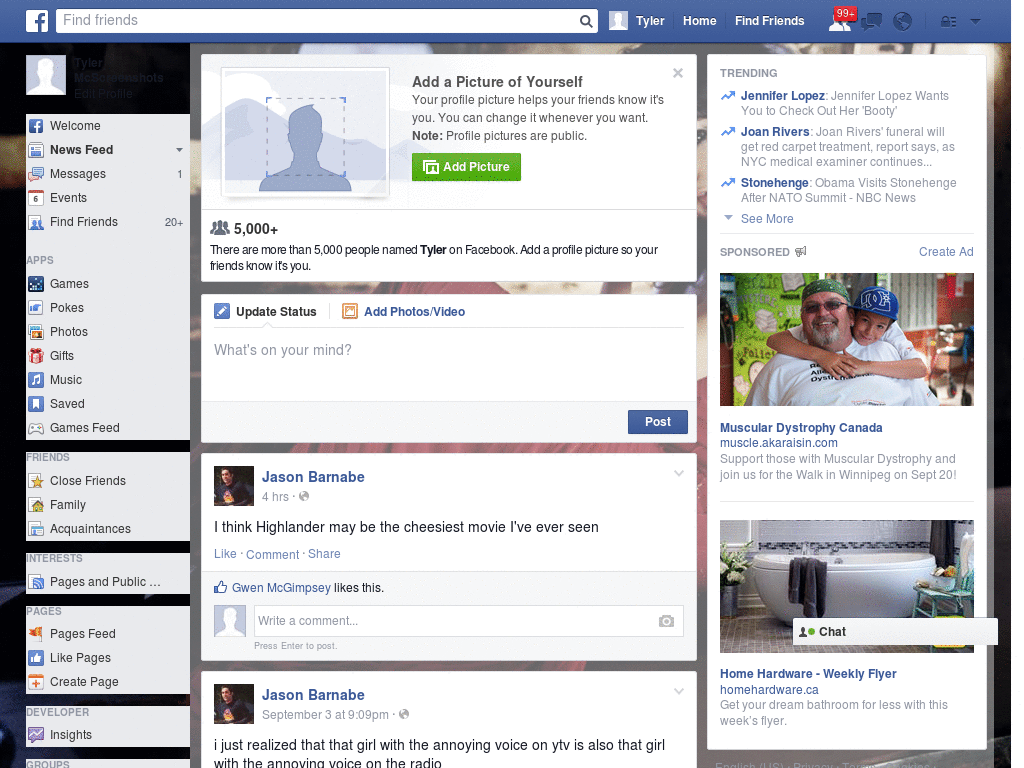Open the messages chat bubbles icon
This screenshot has width=1024, height=768.
[871, 22]
